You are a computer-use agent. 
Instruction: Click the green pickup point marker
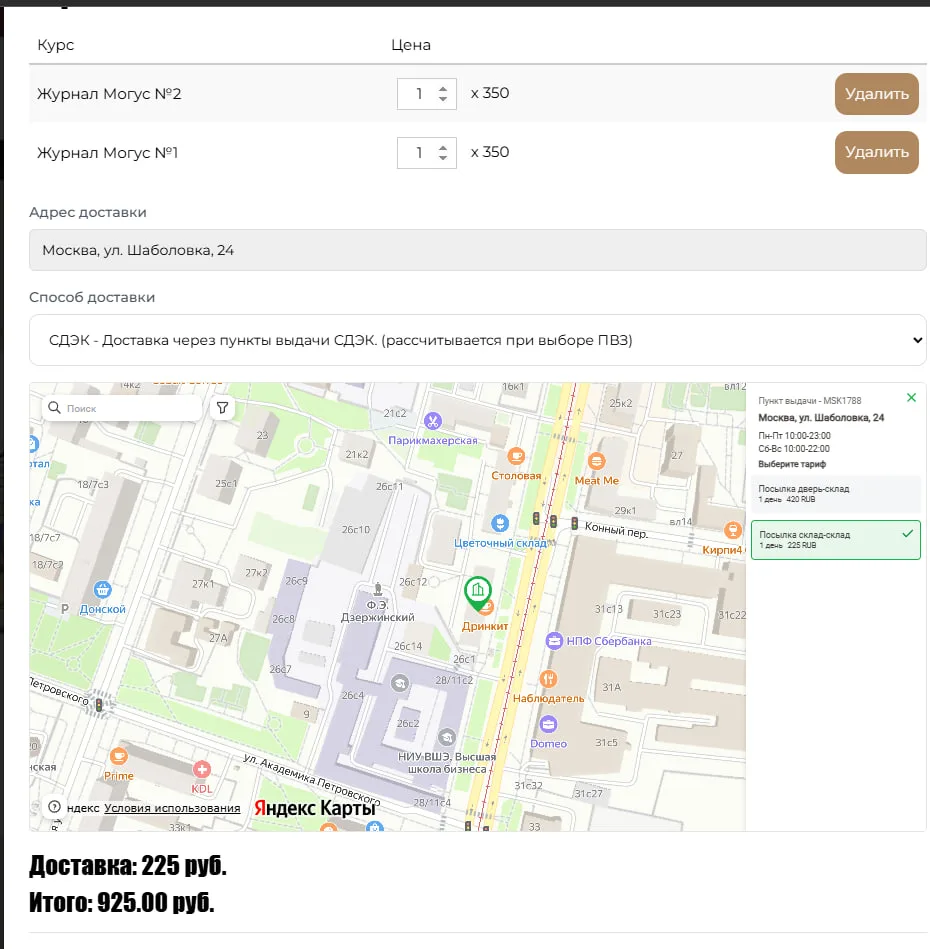(x=477, y=593)
